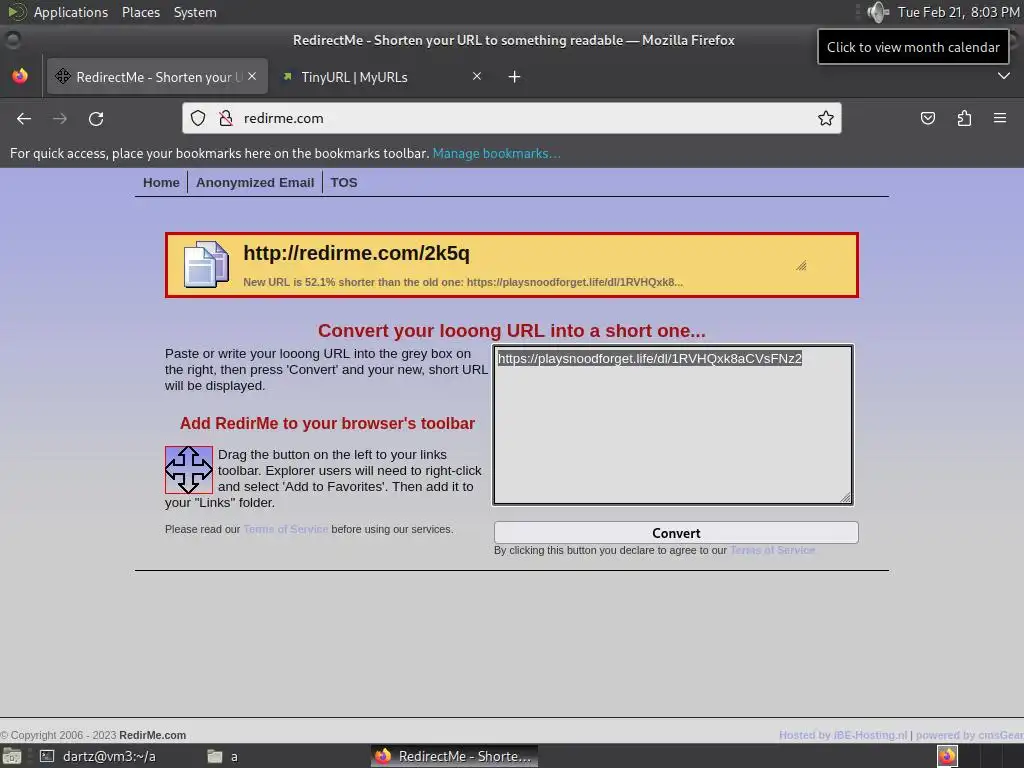Screen dimensions: 1024x768
Task: Click the show desktop icon in taskbar
Action: pyautogui.click(x=12, y=756)
